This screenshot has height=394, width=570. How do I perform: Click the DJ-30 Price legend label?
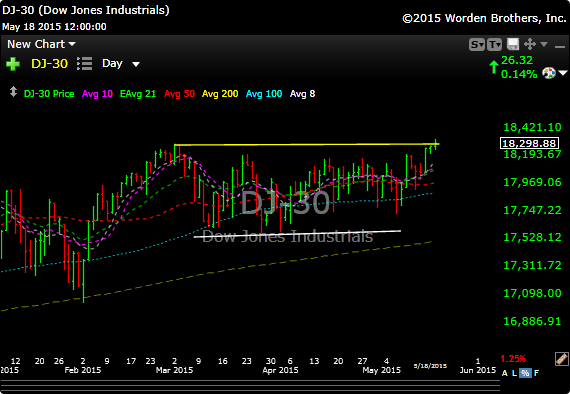(x=49, y=94)
